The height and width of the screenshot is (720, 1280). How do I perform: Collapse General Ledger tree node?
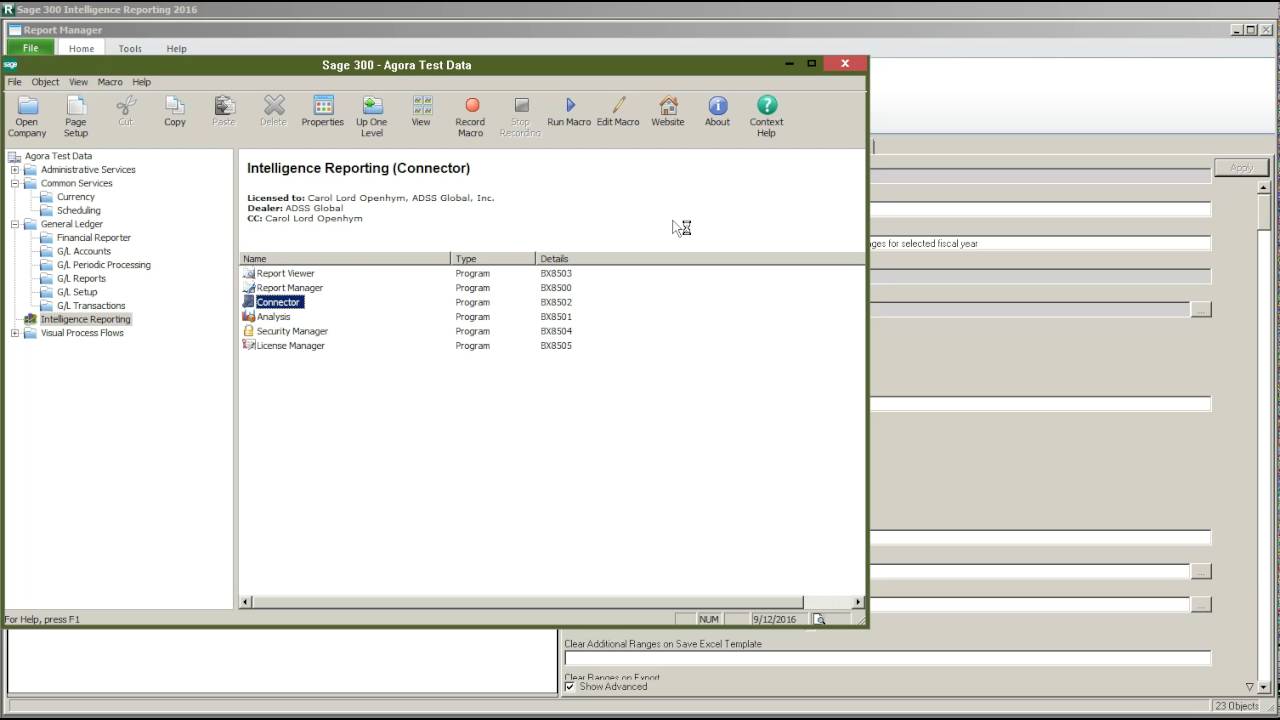(15, 224)
